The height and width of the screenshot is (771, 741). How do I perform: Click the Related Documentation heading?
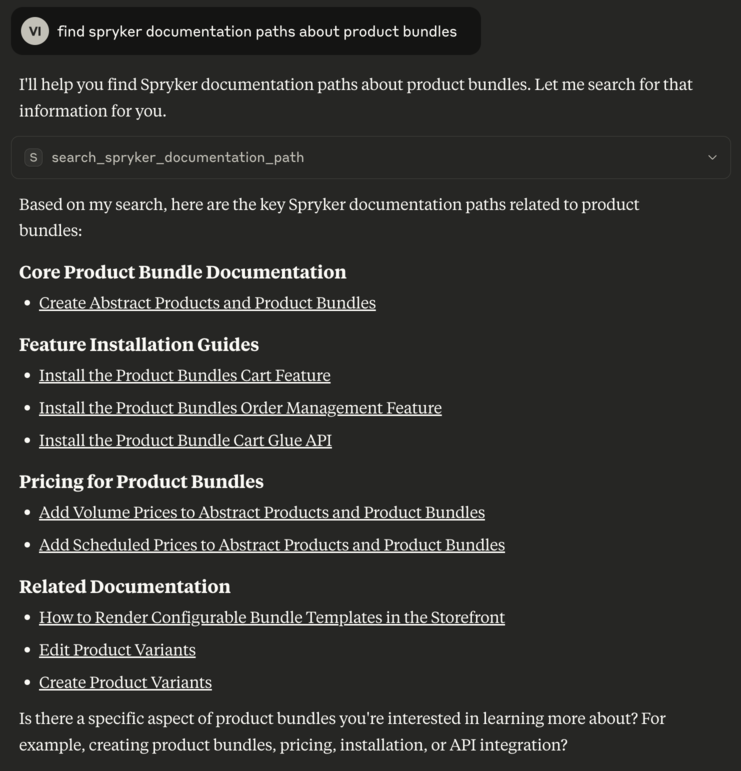(125, 587)
